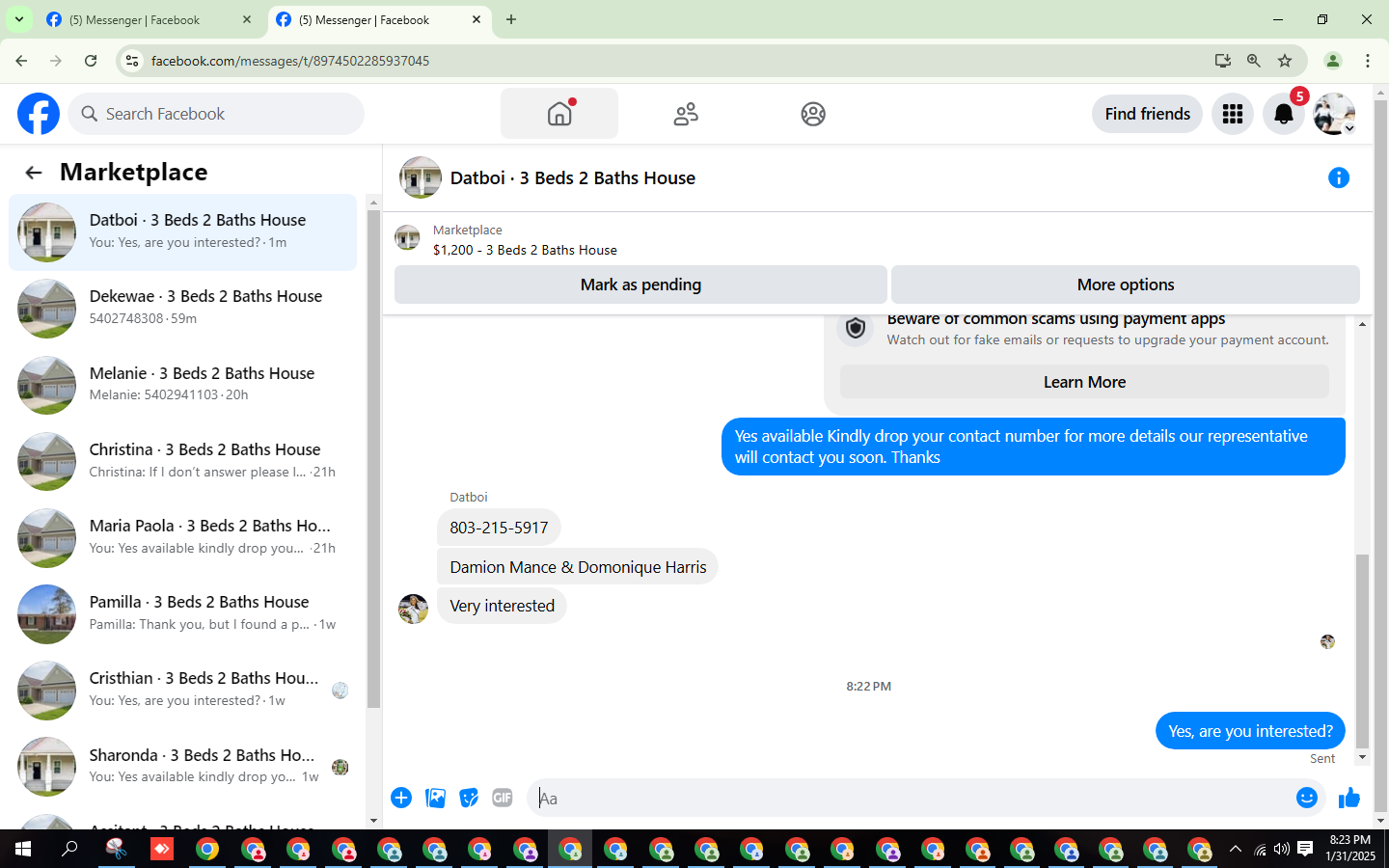Reload the current Facebook page

(x=91, y=61)
